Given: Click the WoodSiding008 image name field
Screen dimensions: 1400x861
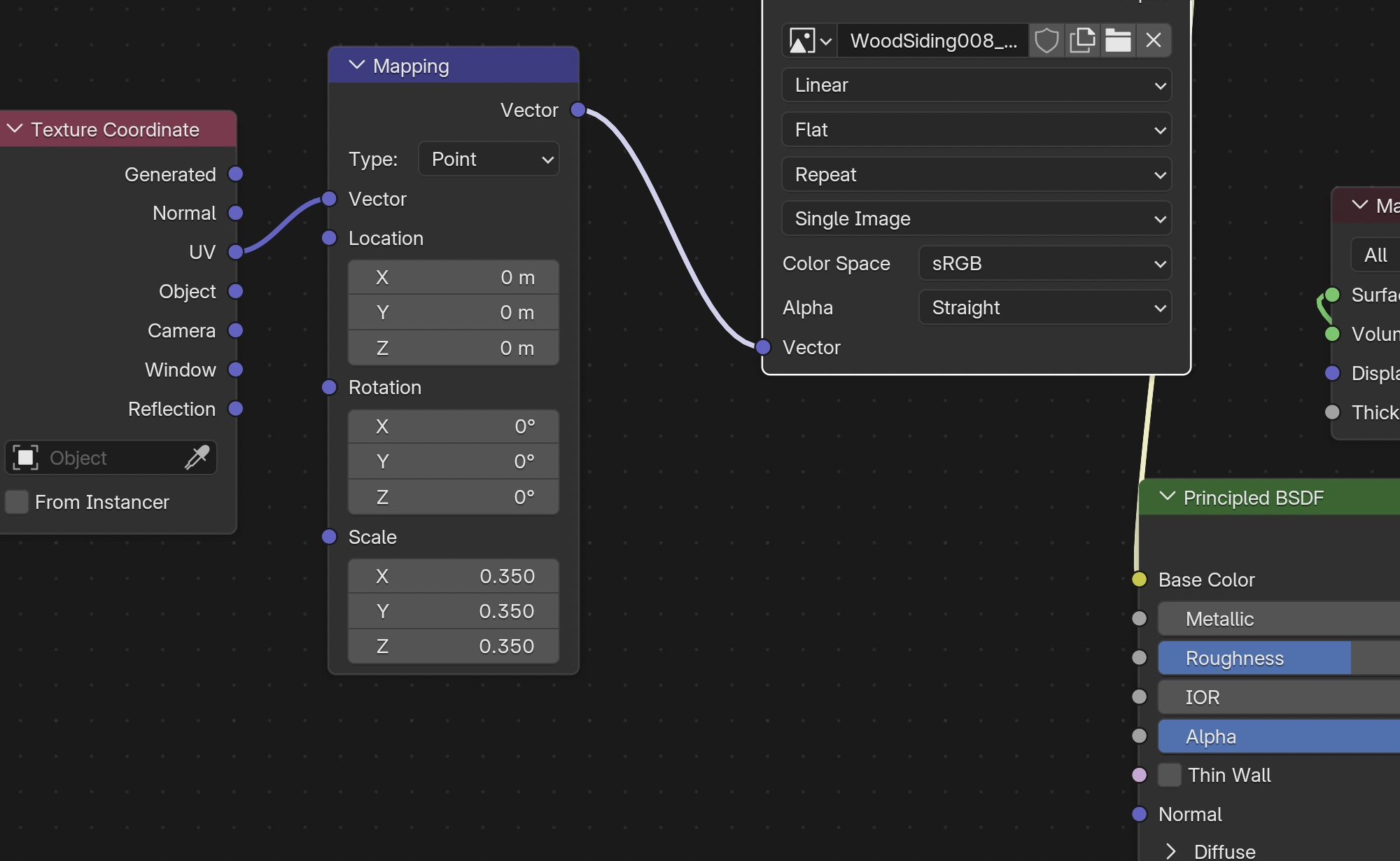Looking at the screenshot, I should [x=933, y=41].
